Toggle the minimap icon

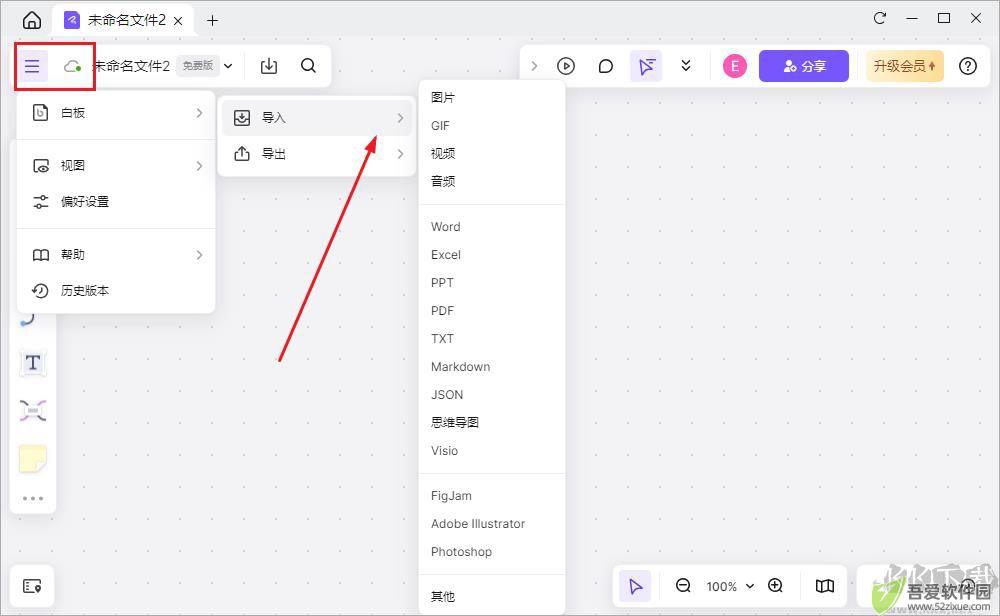coord(825,586)
